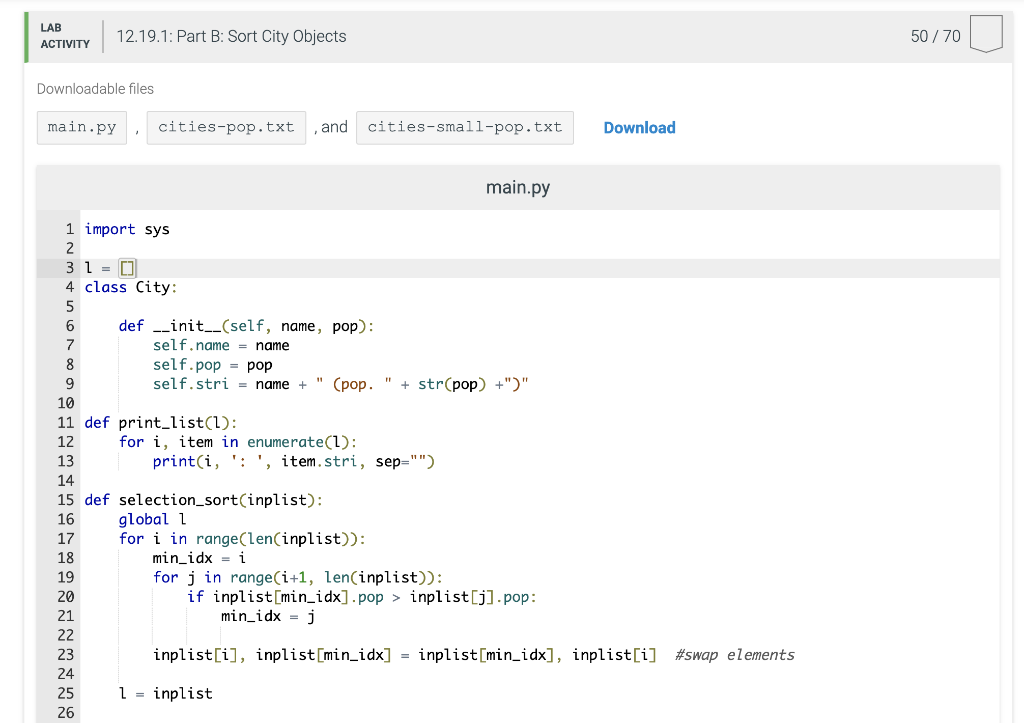Screen dimensions: 1024x723
Task: Click the main.py editor header
Action: (x=517, y=187)
